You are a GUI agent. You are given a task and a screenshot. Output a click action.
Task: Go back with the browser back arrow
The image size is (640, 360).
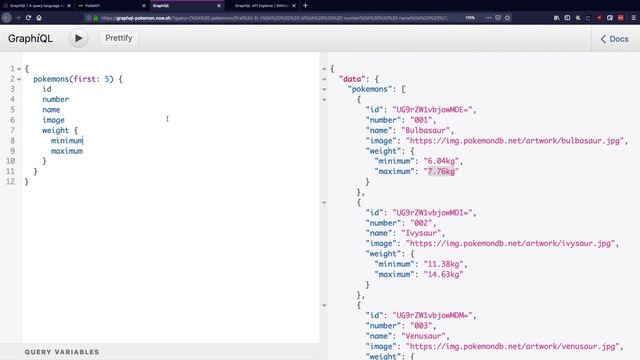tap(6, 18)
